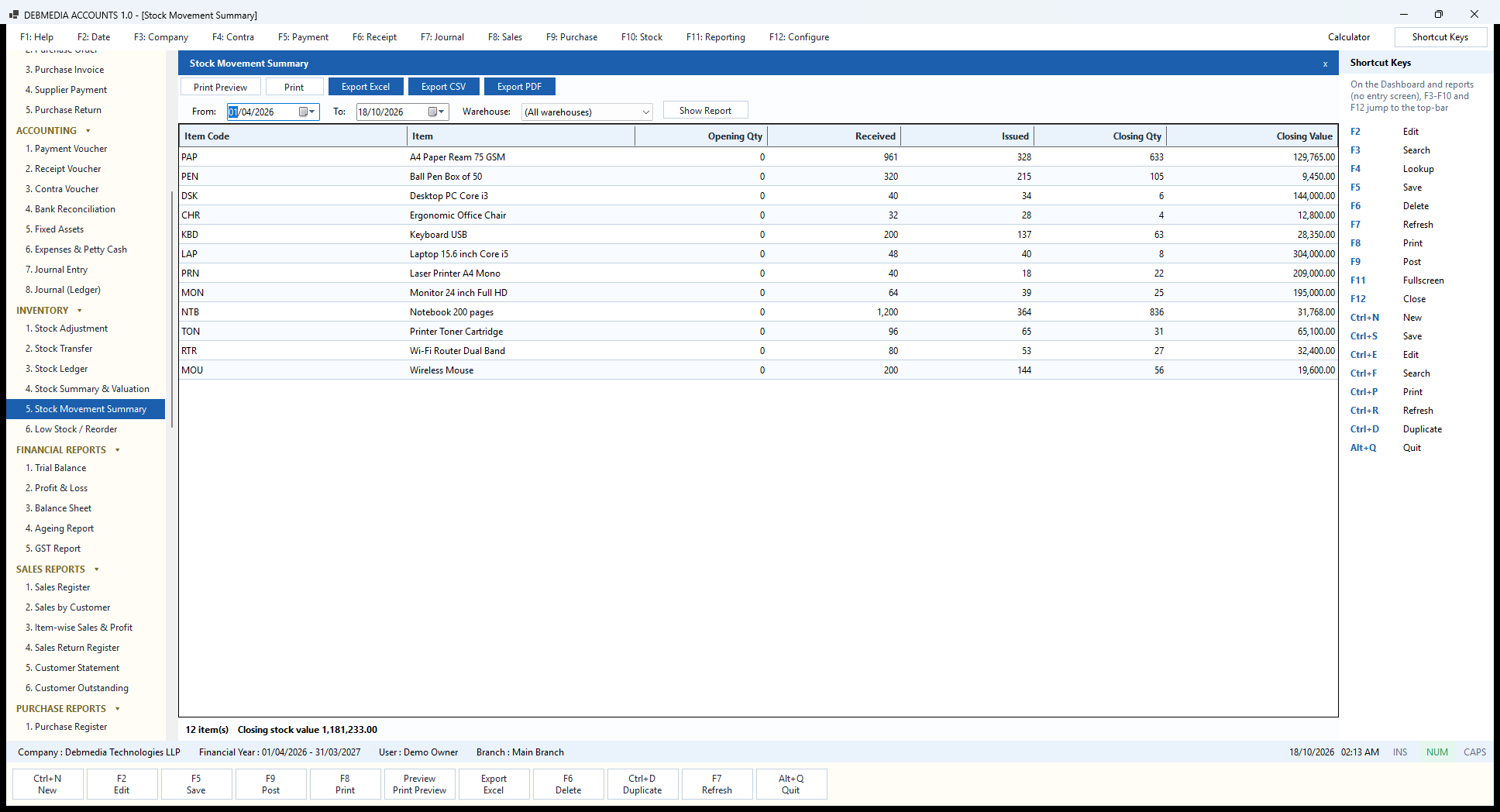The image size is (1500, 812).
Task: Select the Wireless Mouse row
Action: pos(758,370)
